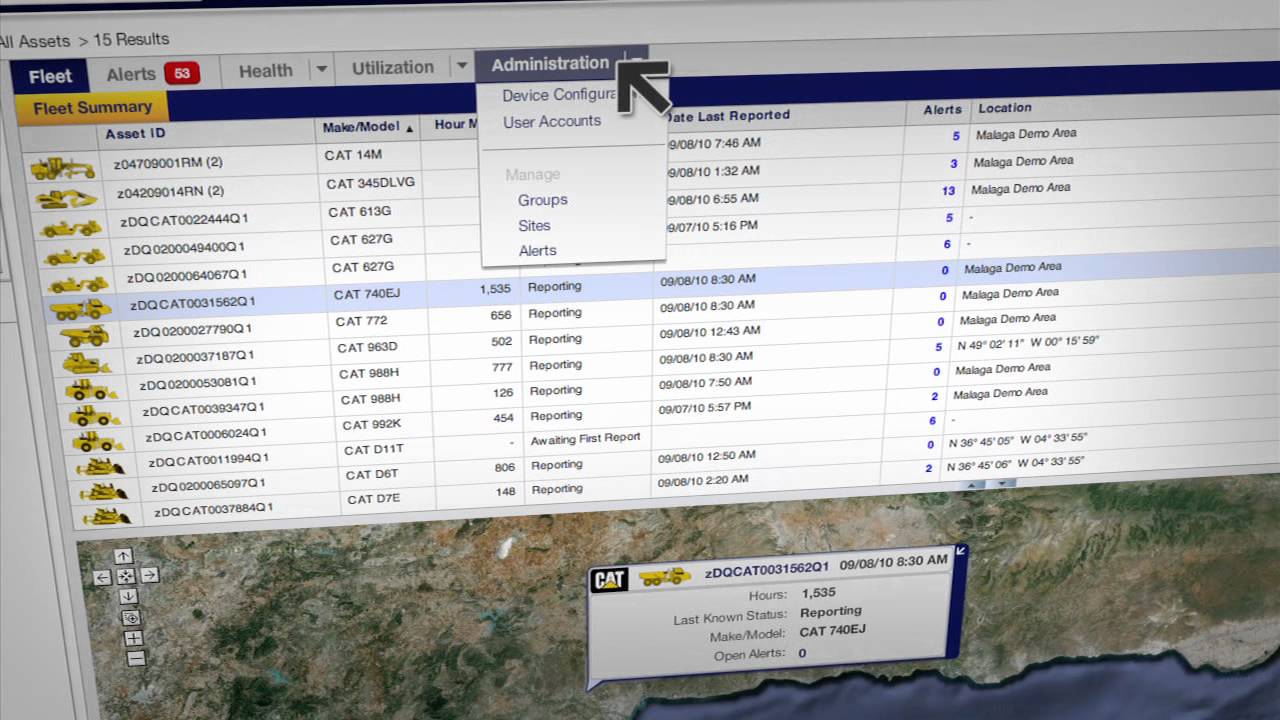Open the Alerts tab with 53 badge
Viewport: 1280px width, 720px height.
153,74
